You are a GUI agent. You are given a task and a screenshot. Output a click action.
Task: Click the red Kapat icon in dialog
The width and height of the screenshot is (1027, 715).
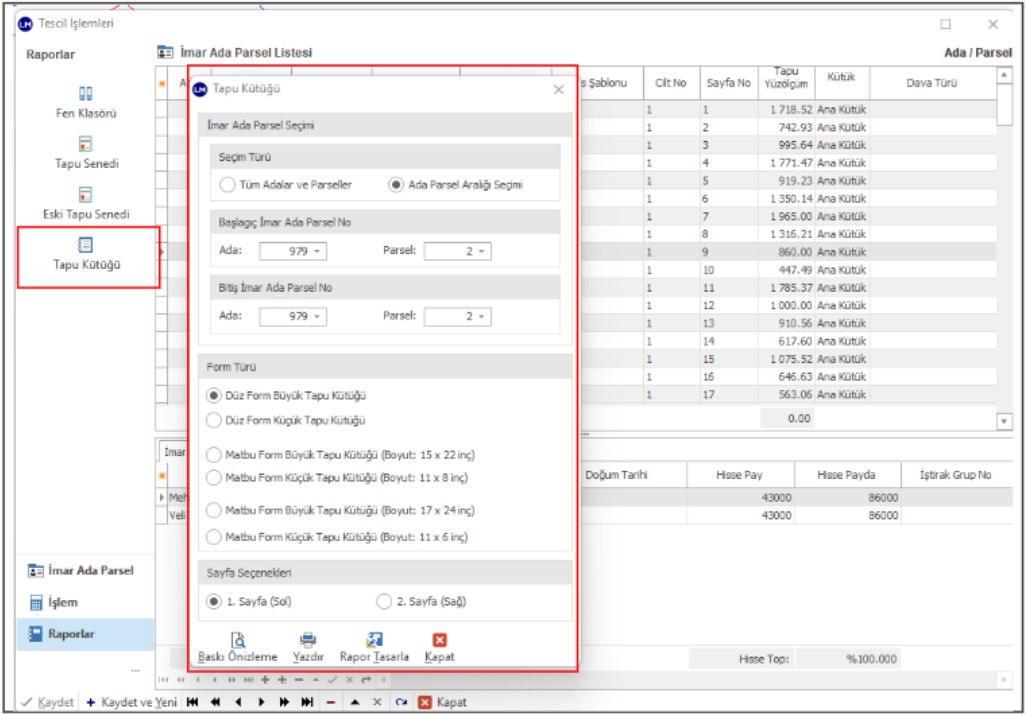[x=439, y=641]
